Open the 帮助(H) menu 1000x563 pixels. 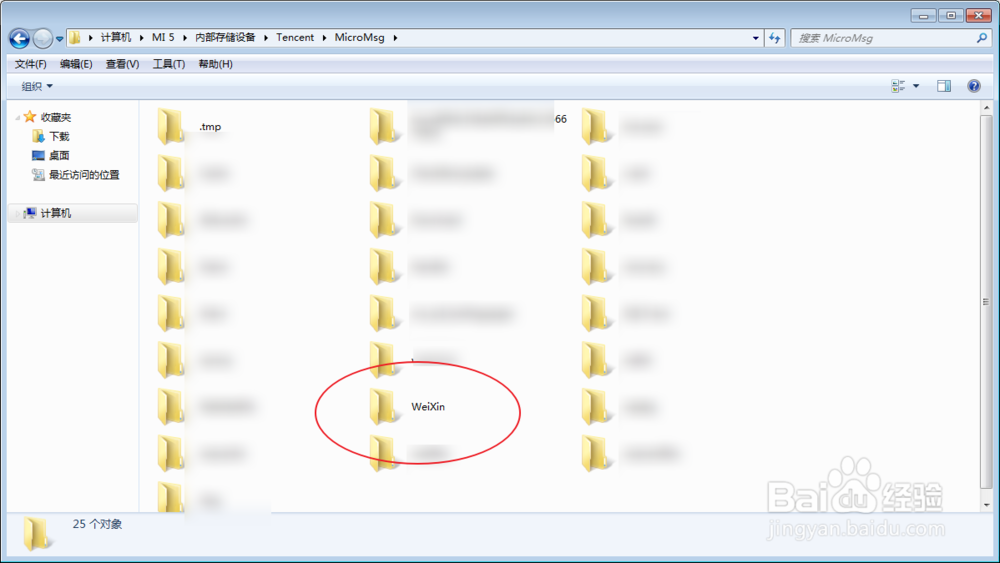(x=216, y=64)
